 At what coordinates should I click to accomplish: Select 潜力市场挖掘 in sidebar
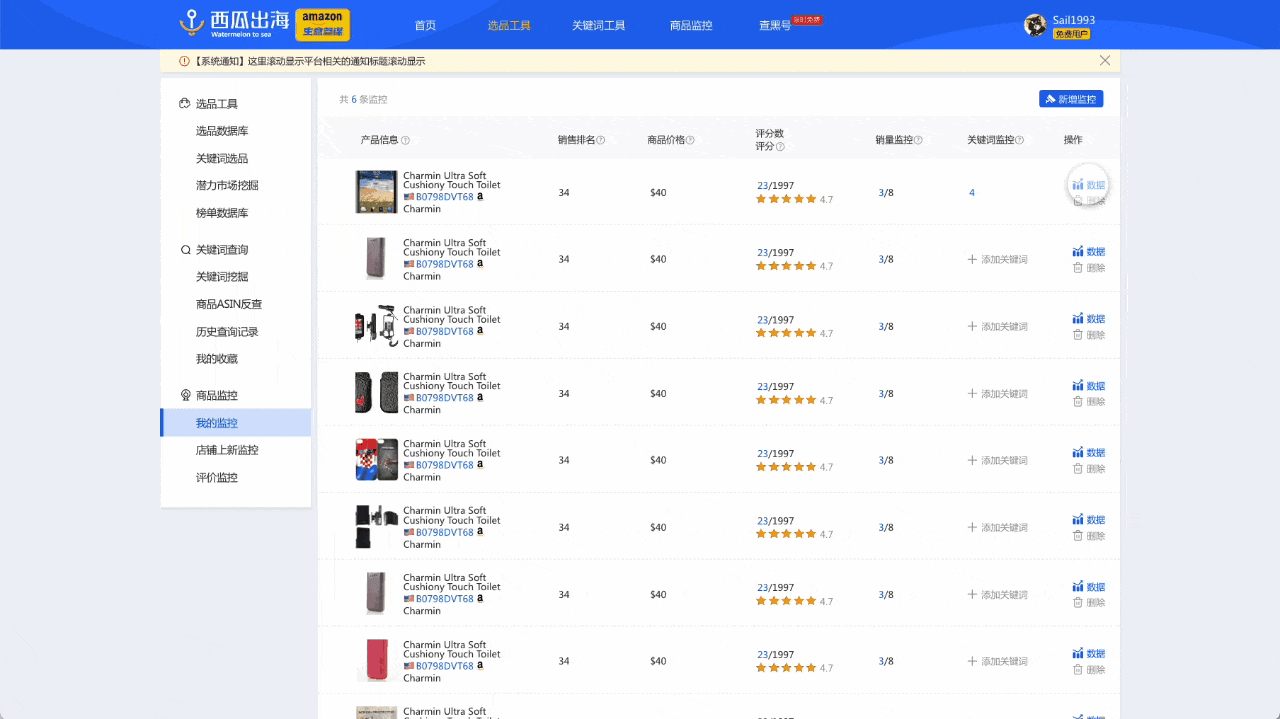click(x=227, y=186)
